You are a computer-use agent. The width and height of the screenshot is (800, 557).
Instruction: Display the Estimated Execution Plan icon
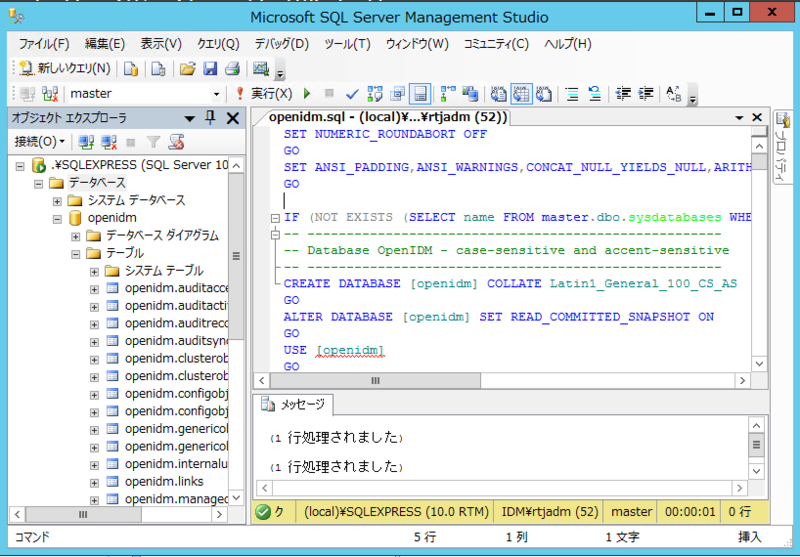[375, 94]
